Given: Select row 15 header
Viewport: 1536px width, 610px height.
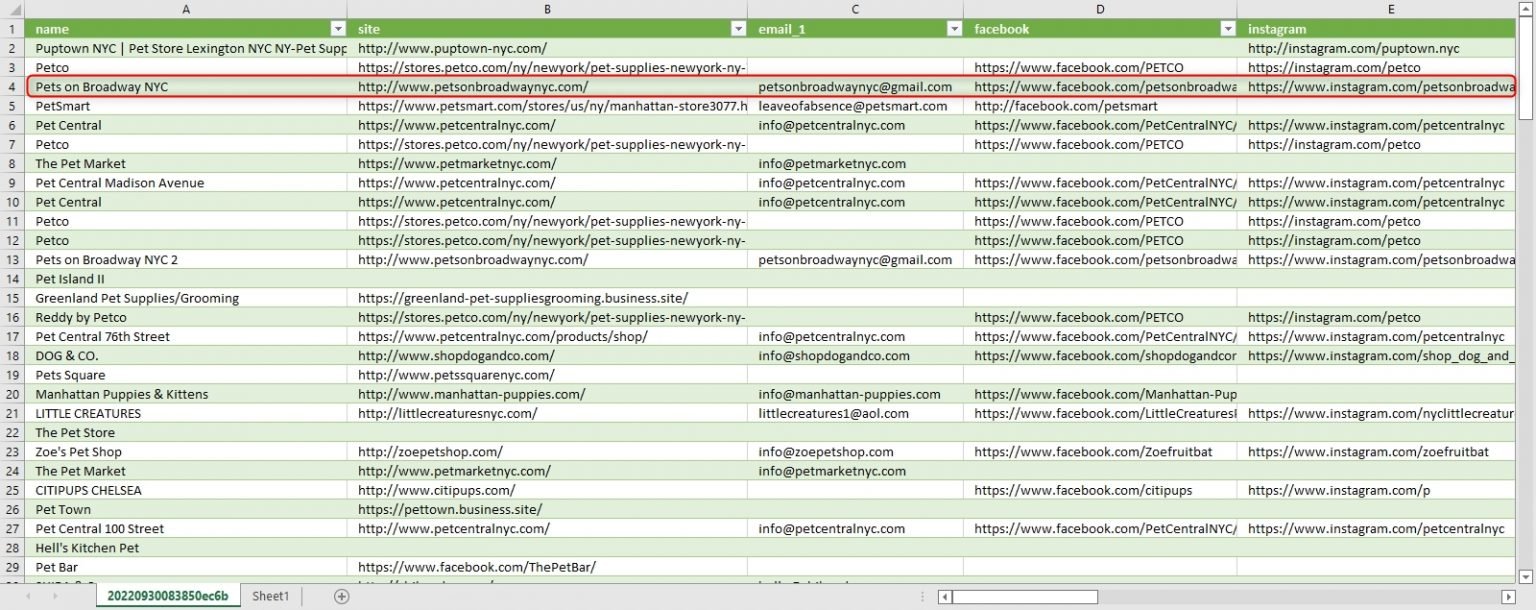Looking at the screenshot, I should click(x=12, y=298).
